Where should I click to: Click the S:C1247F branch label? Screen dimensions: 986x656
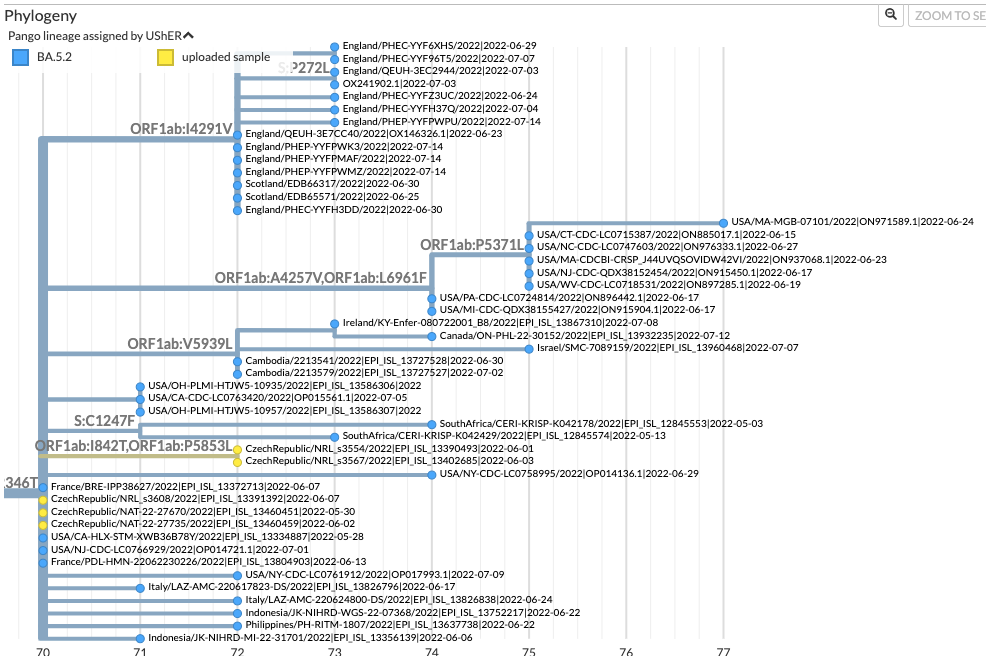point(104,421)
